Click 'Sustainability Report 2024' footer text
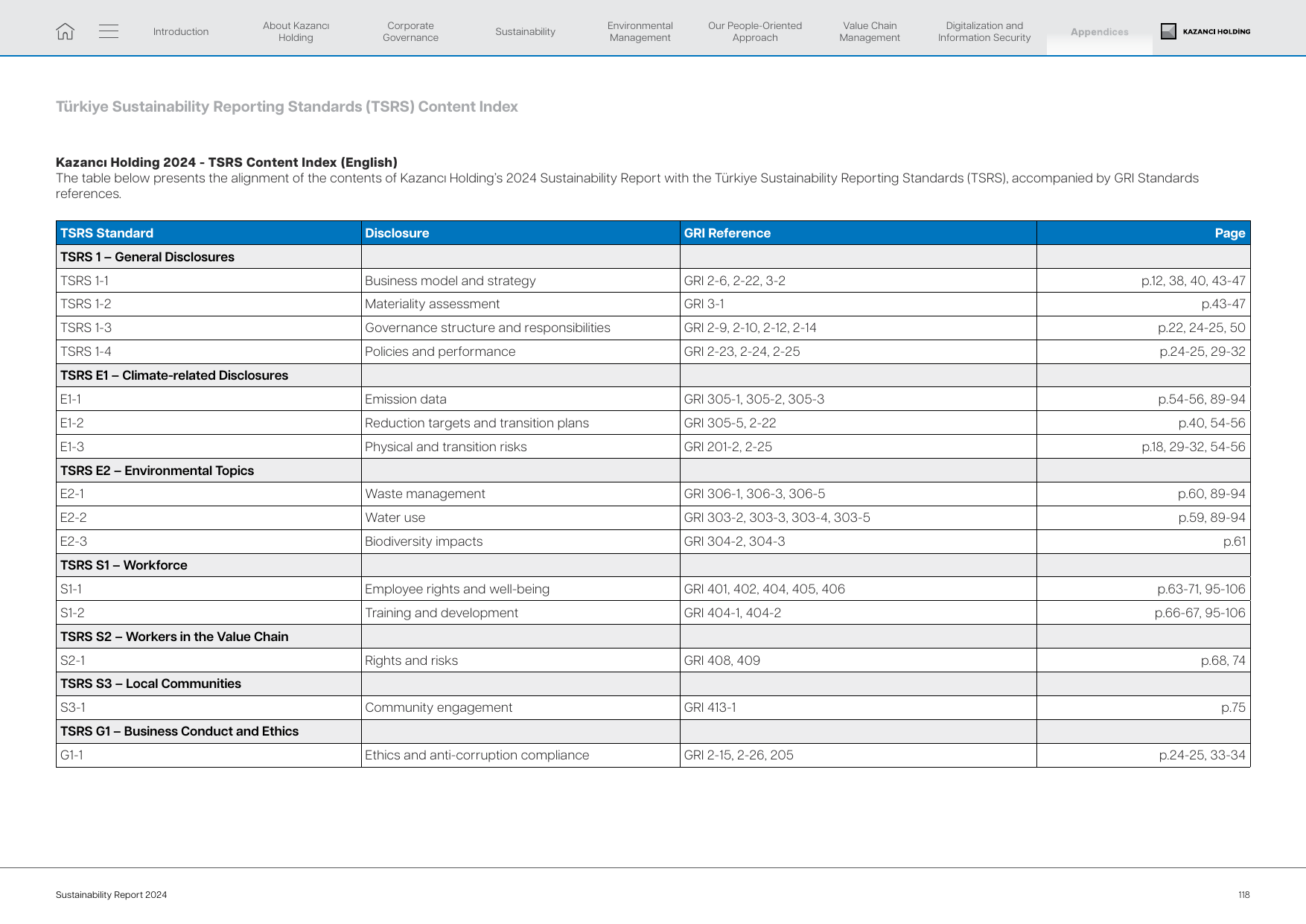This screenshot has width=1306, height=924. pyautogui.click(x=111, y=895)
